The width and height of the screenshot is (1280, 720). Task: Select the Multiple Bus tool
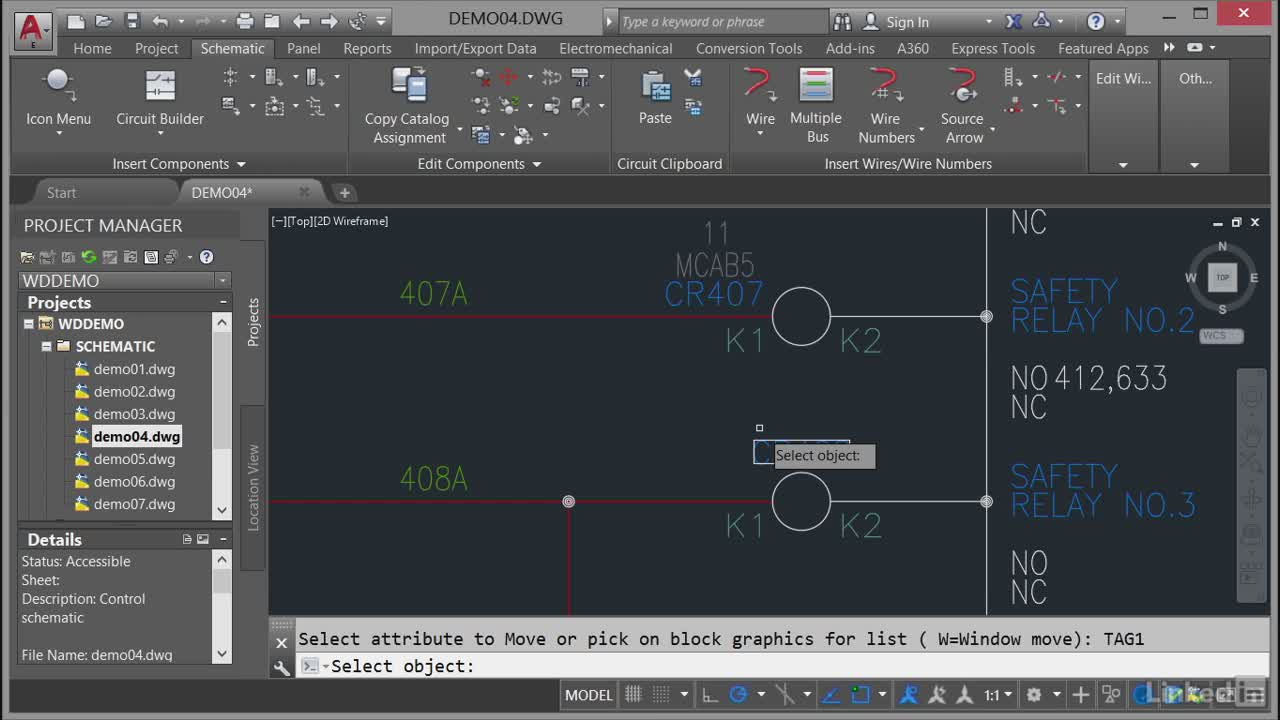[816, 107]
